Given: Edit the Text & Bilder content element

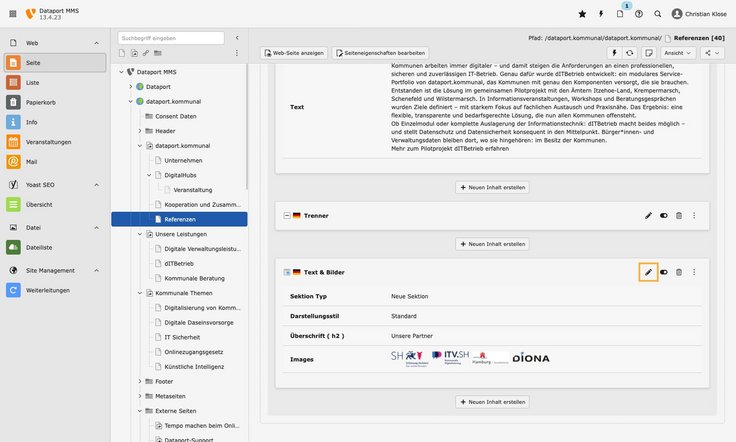Looking at the screenshot, I should [x=648, y=272].
